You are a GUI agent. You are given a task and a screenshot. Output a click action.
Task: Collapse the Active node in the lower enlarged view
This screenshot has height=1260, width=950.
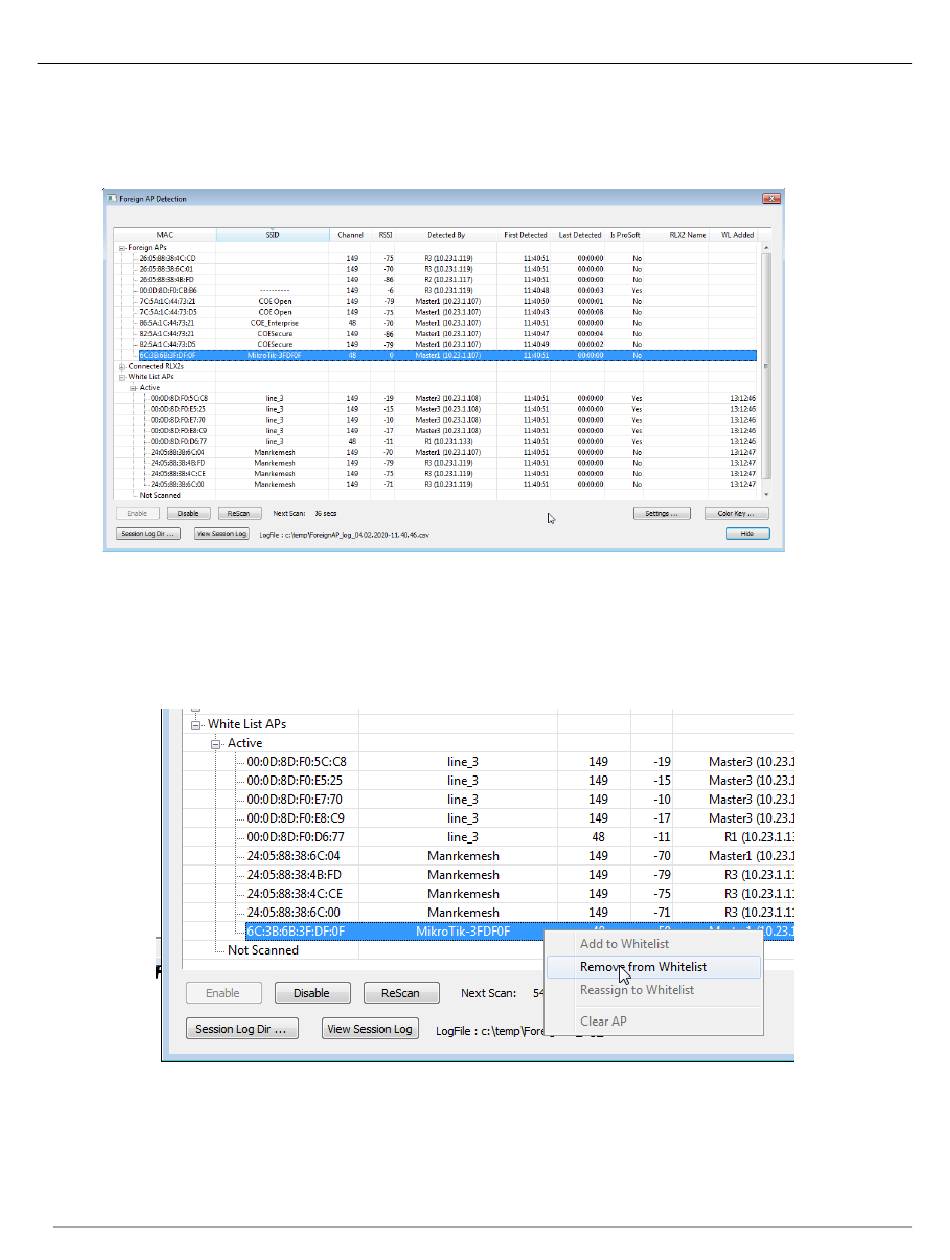[x=217, y=743]
